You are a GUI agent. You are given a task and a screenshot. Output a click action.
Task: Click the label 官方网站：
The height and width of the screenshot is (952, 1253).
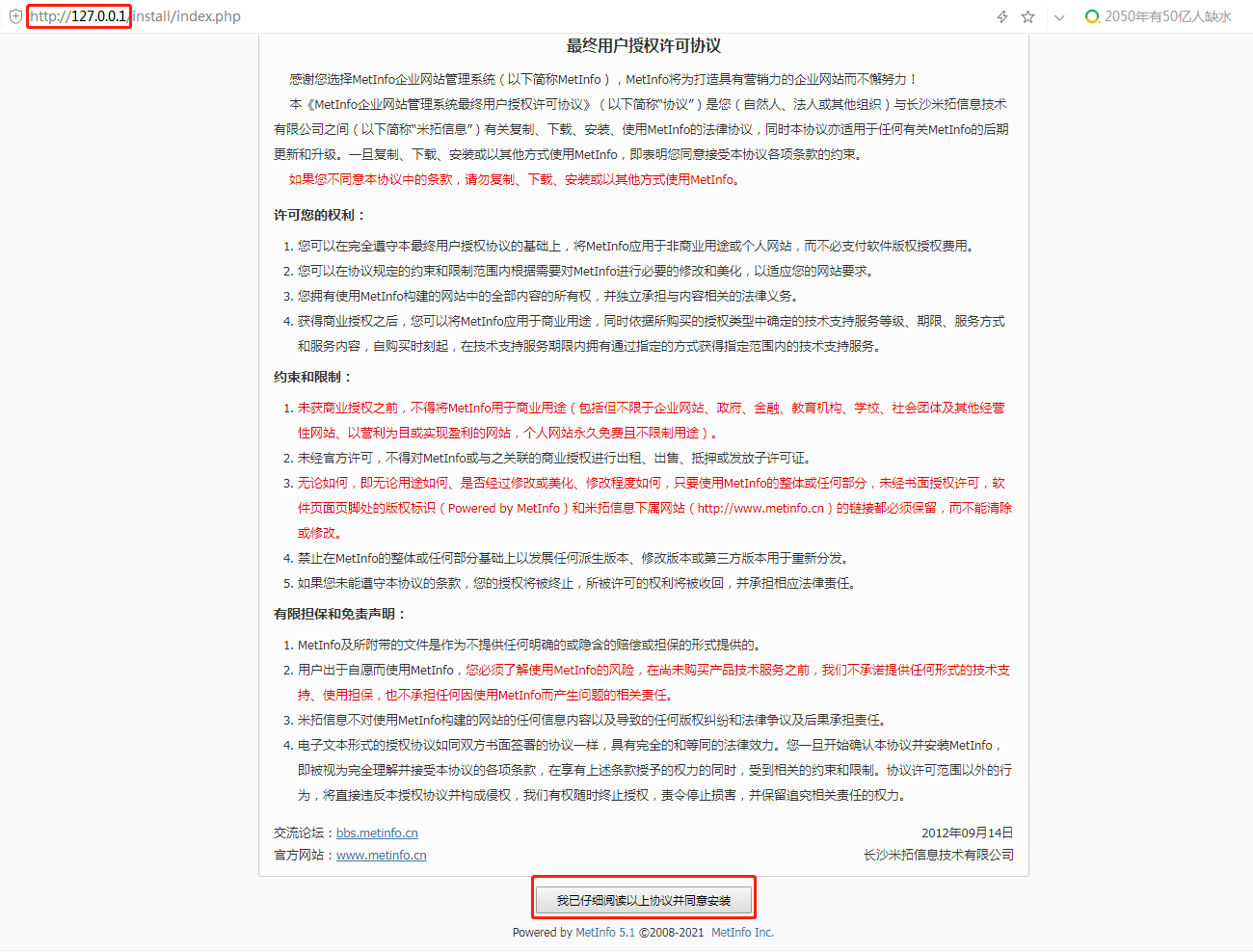point(305,855)
